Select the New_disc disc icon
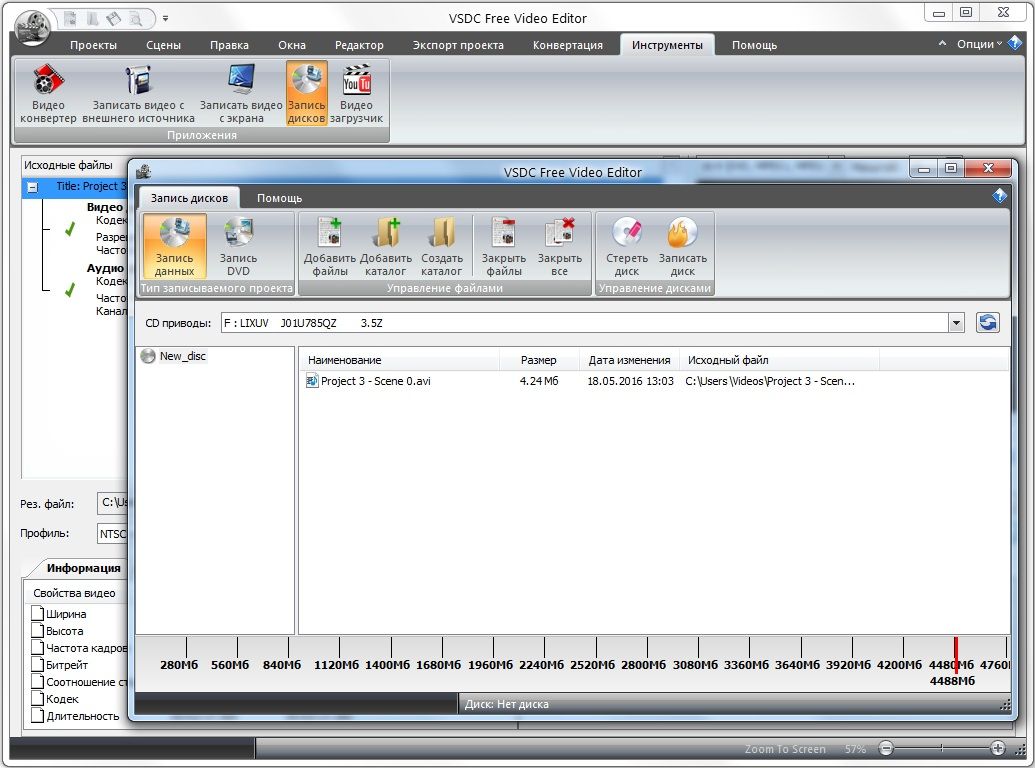This screenshot has height=768, width=1035. coord(148,356)
